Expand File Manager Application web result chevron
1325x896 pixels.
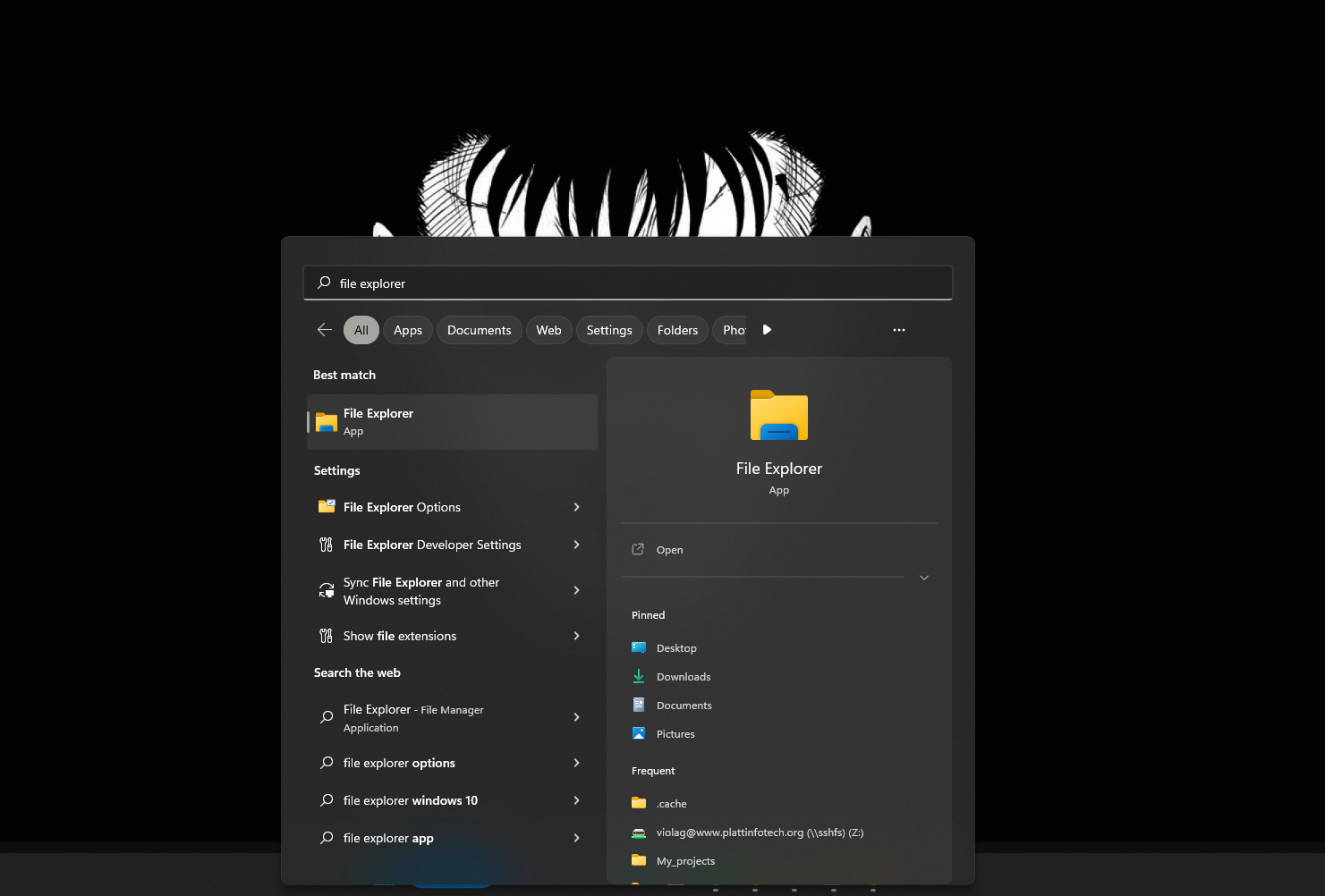click(x=576, y=717)
